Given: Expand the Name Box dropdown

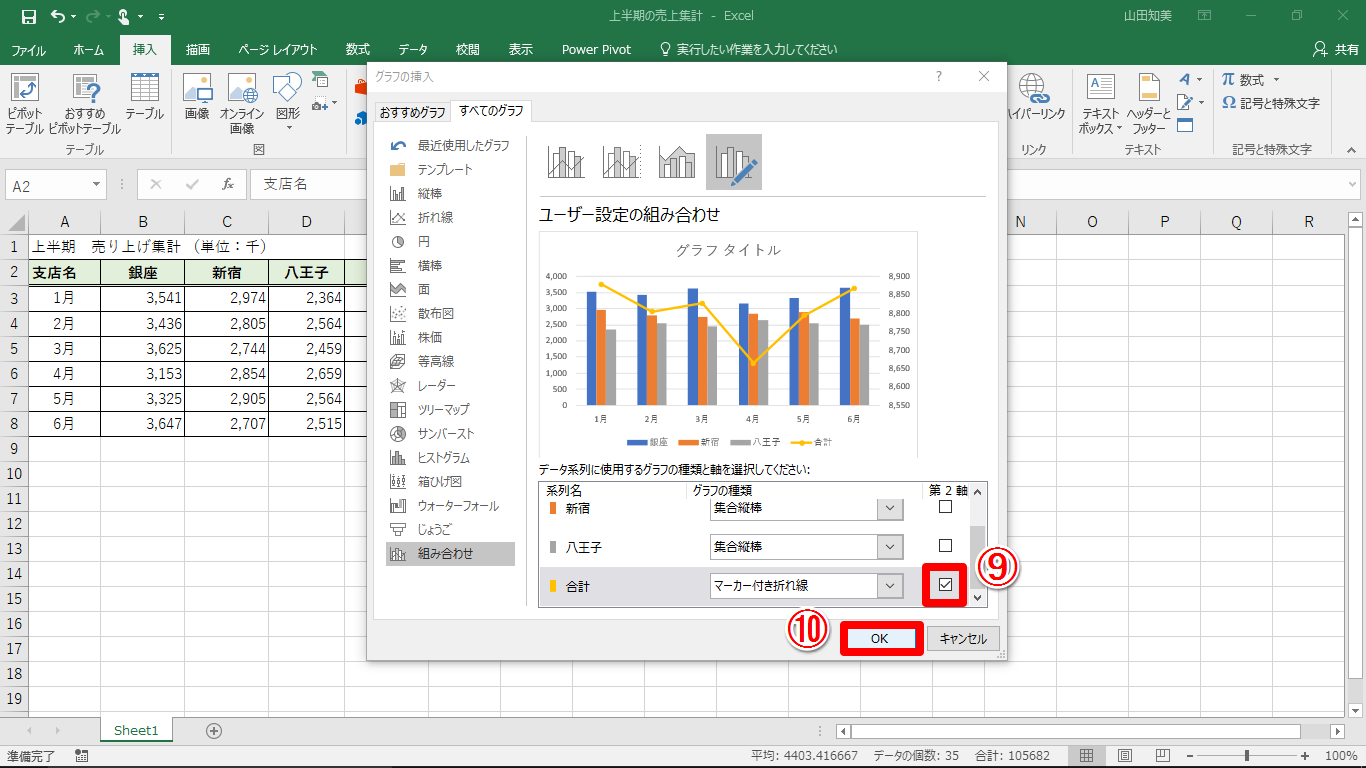Looking at the screenshot, I should tap(97, 185).
